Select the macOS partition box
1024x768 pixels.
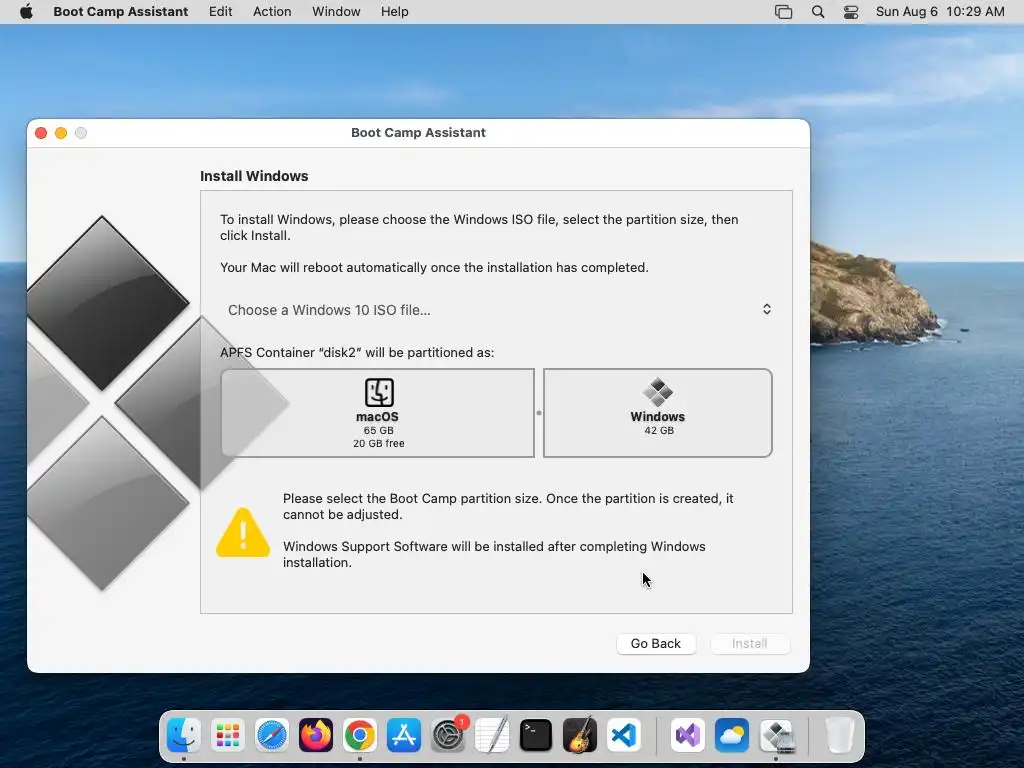click(377, 413)
